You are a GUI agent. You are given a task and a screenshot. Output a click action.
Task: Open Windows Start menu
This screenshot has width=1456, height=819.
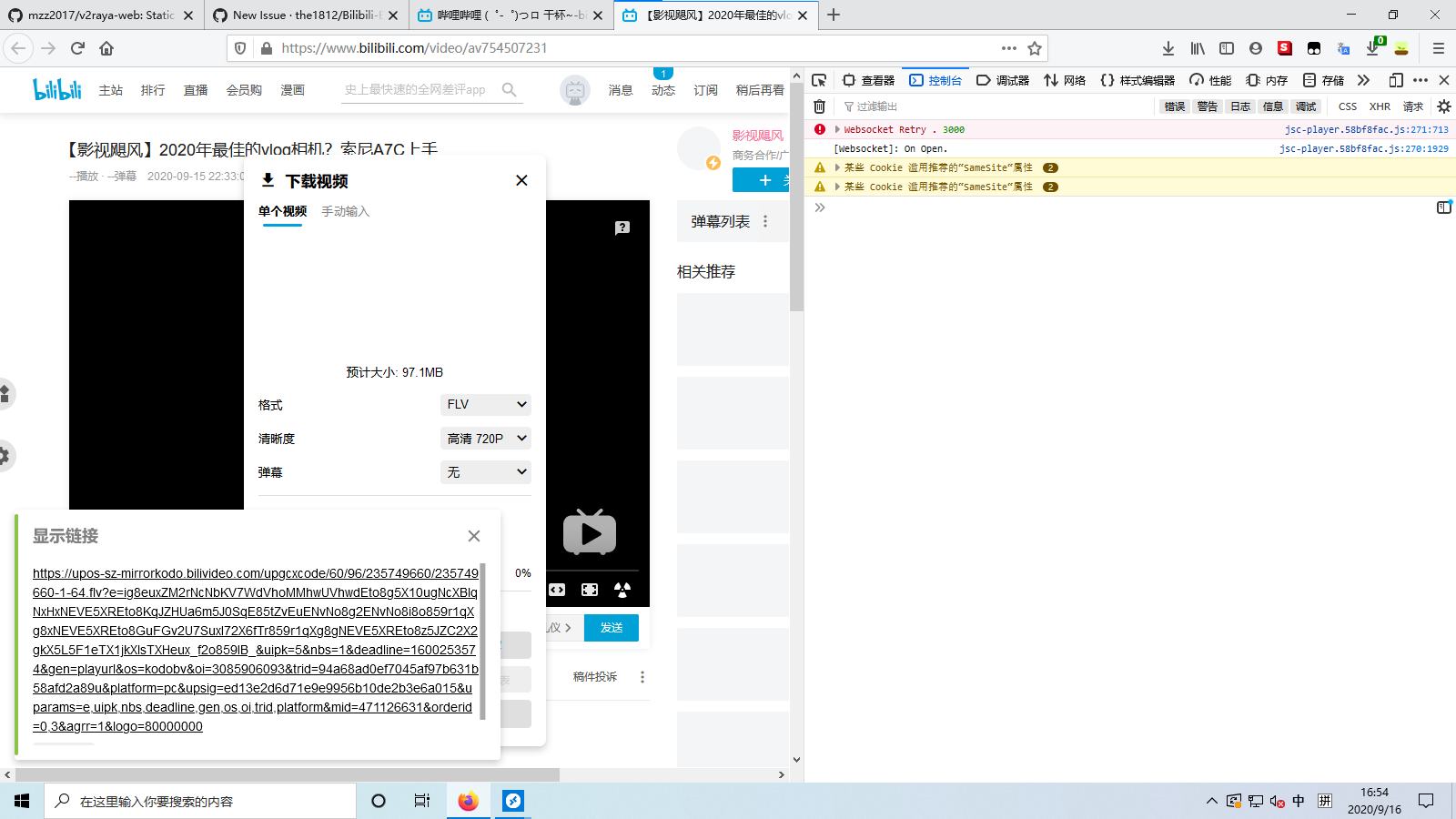[22, 801]
